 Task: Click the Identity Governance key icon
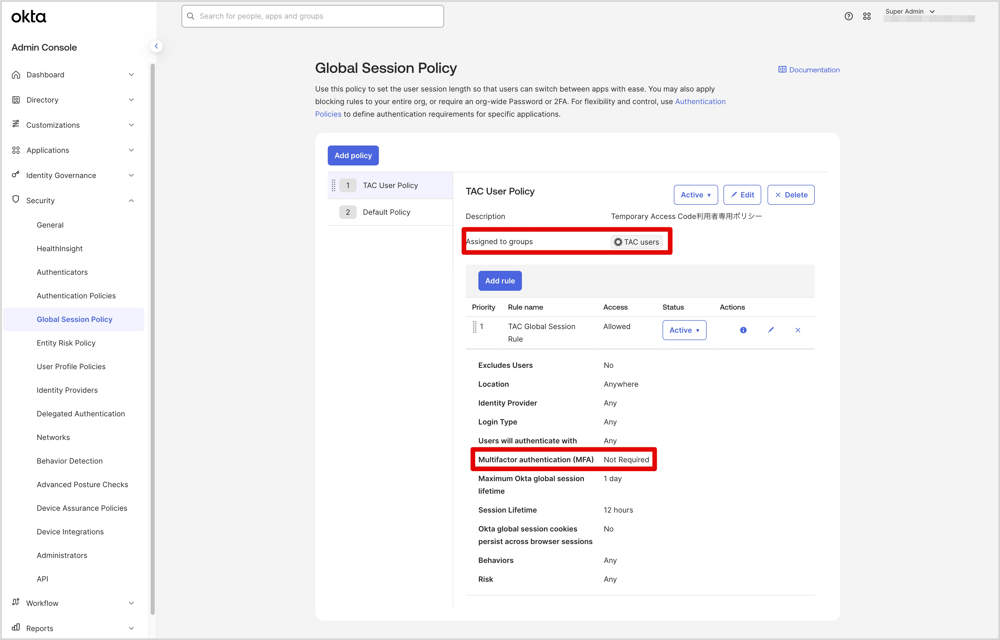(x=16, y=175)
